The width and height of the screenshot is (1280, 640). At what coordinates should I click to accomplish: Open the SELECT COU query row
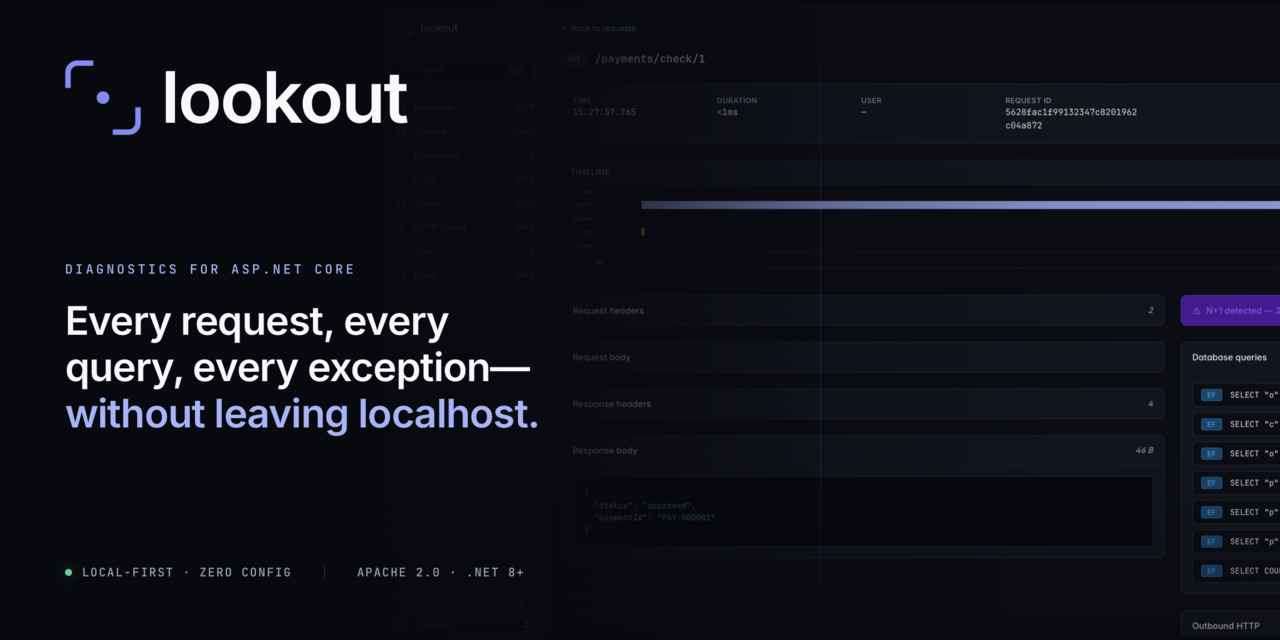point(1236,571)
